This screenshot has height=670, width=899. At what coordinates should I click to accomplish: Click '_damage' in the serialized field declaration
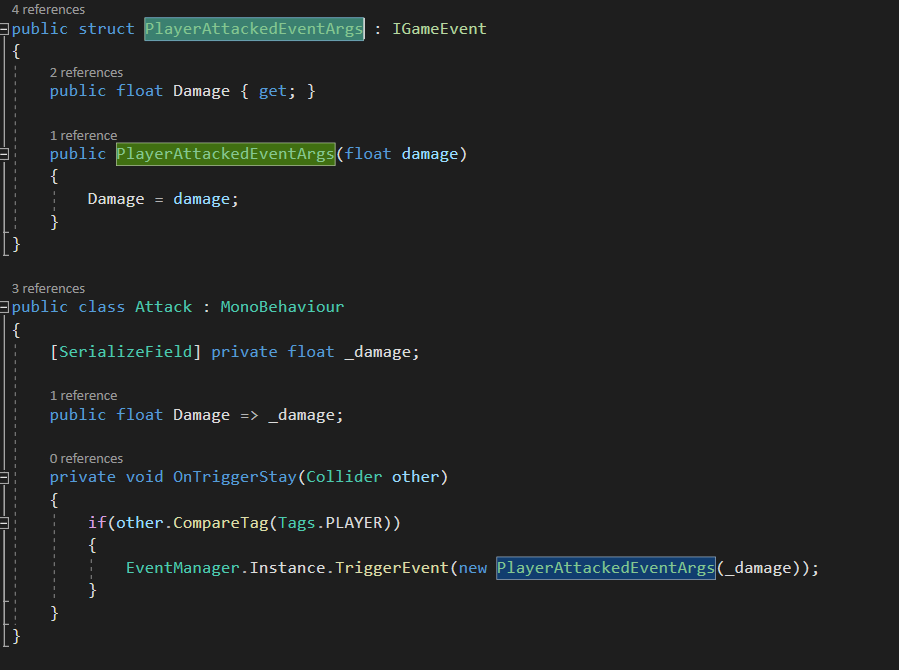[378, 352]
